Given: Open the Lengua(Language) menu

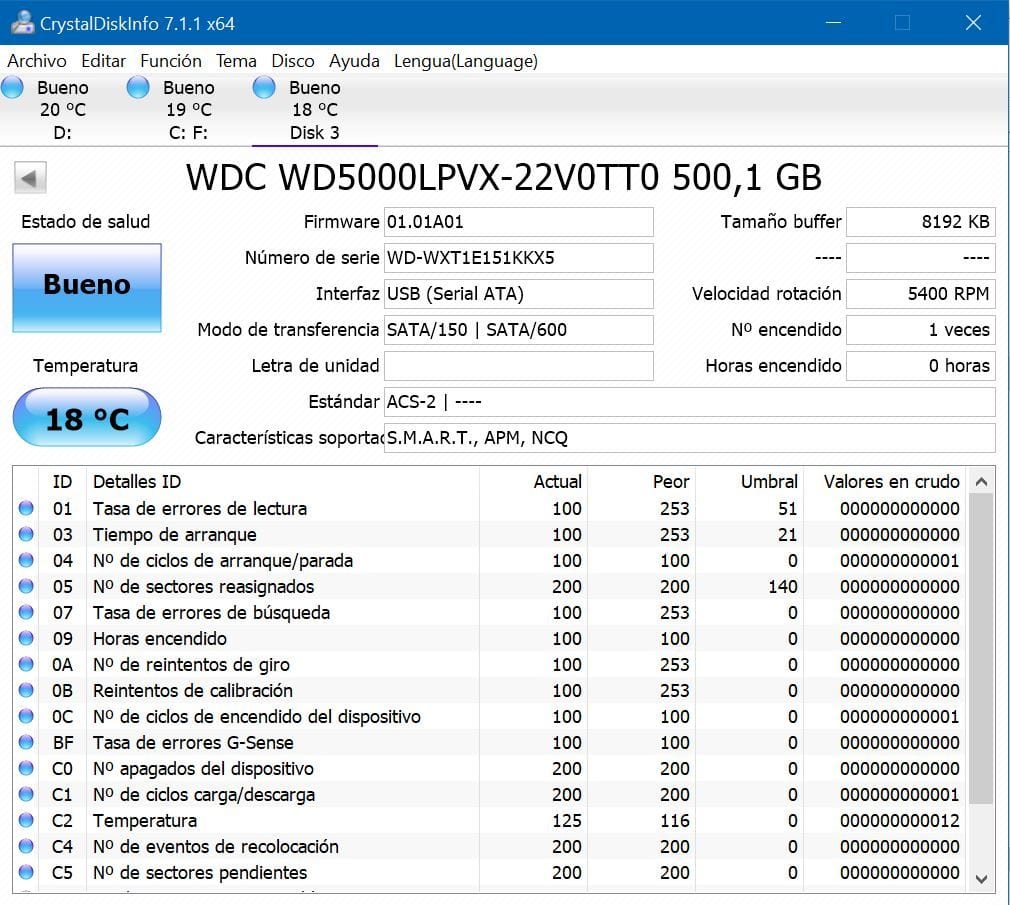Looking at the screenshot, I should 466,61.
